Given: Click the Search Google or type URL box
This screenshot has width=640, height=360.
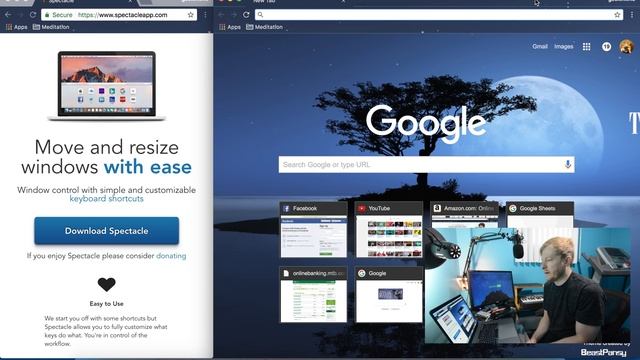Looking at the screenshot, I should click(427, 164).
